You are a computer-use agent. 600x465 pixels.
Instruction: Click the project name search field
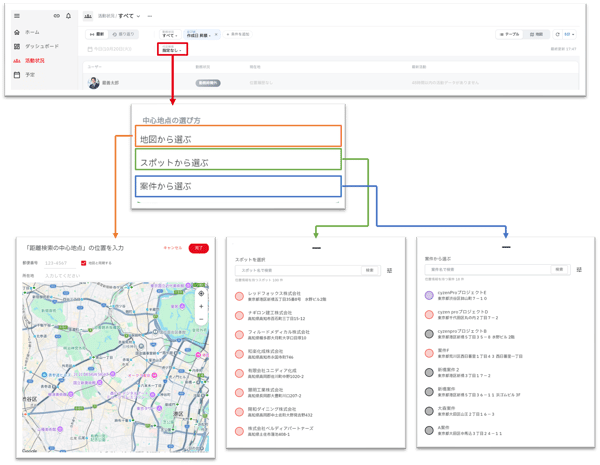click(488, 270)
